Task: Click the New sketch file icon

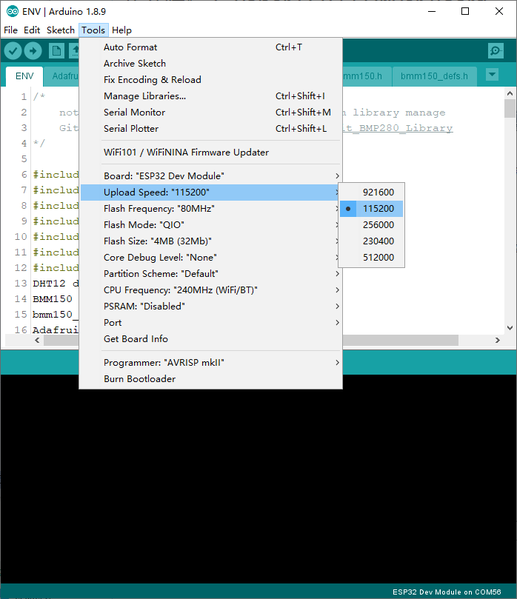Action: pyautogui.click(x=57, y=51)
